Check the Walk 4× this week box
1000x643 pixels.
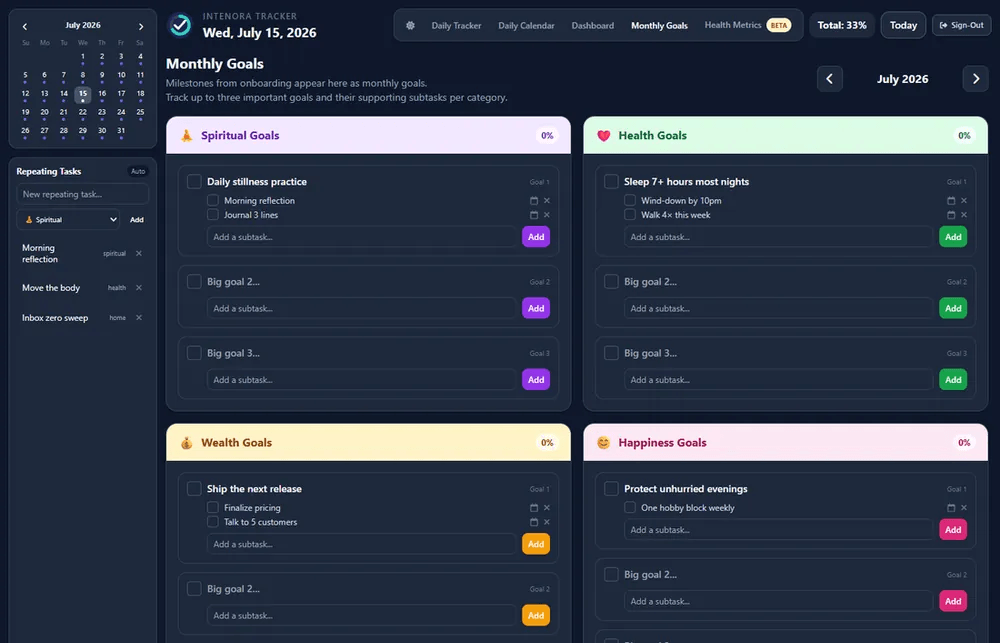[x=630, y=215]
